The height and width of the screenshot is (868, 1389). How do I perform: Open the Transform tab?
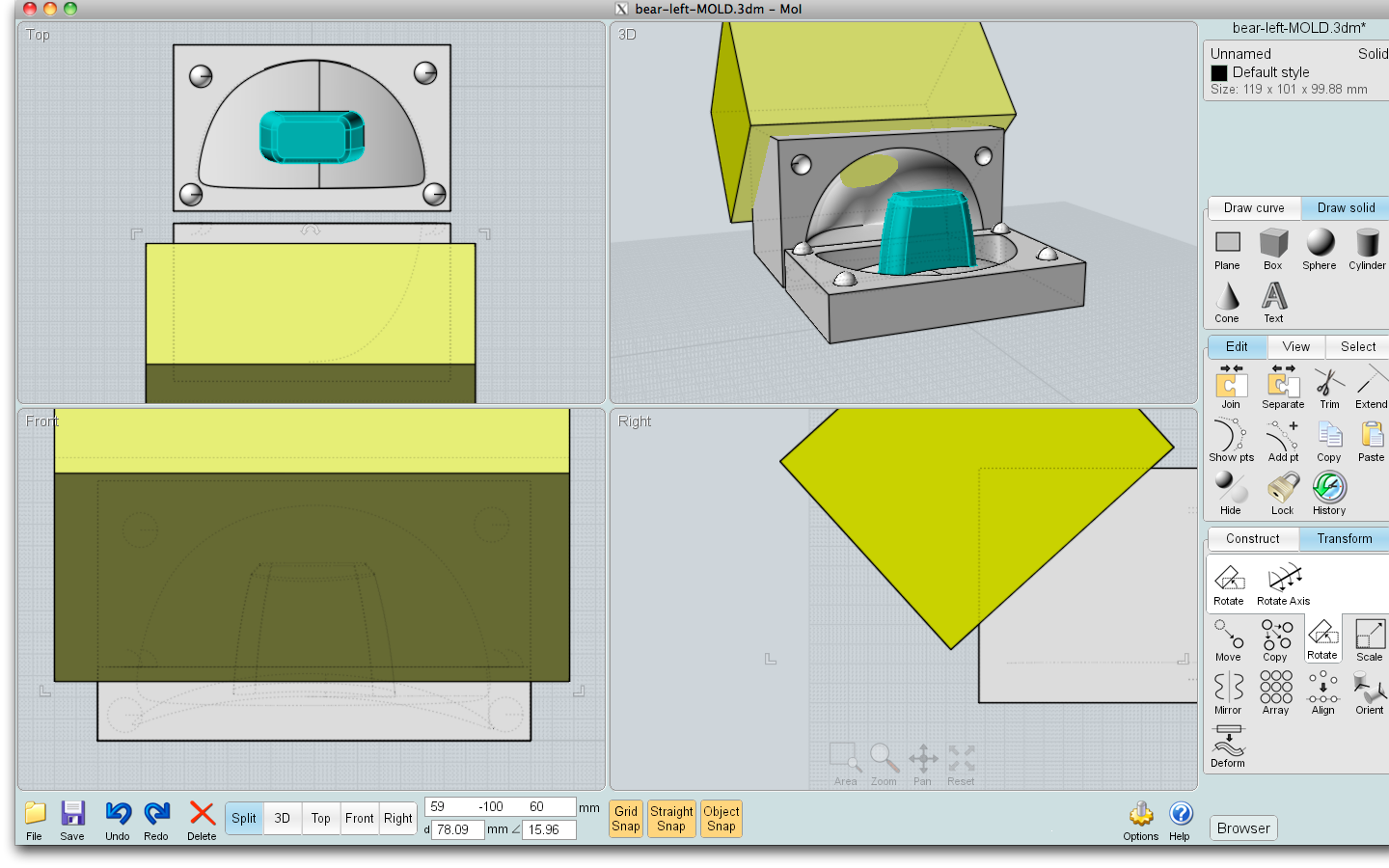pyautogui.click(x=1345, y=539)
